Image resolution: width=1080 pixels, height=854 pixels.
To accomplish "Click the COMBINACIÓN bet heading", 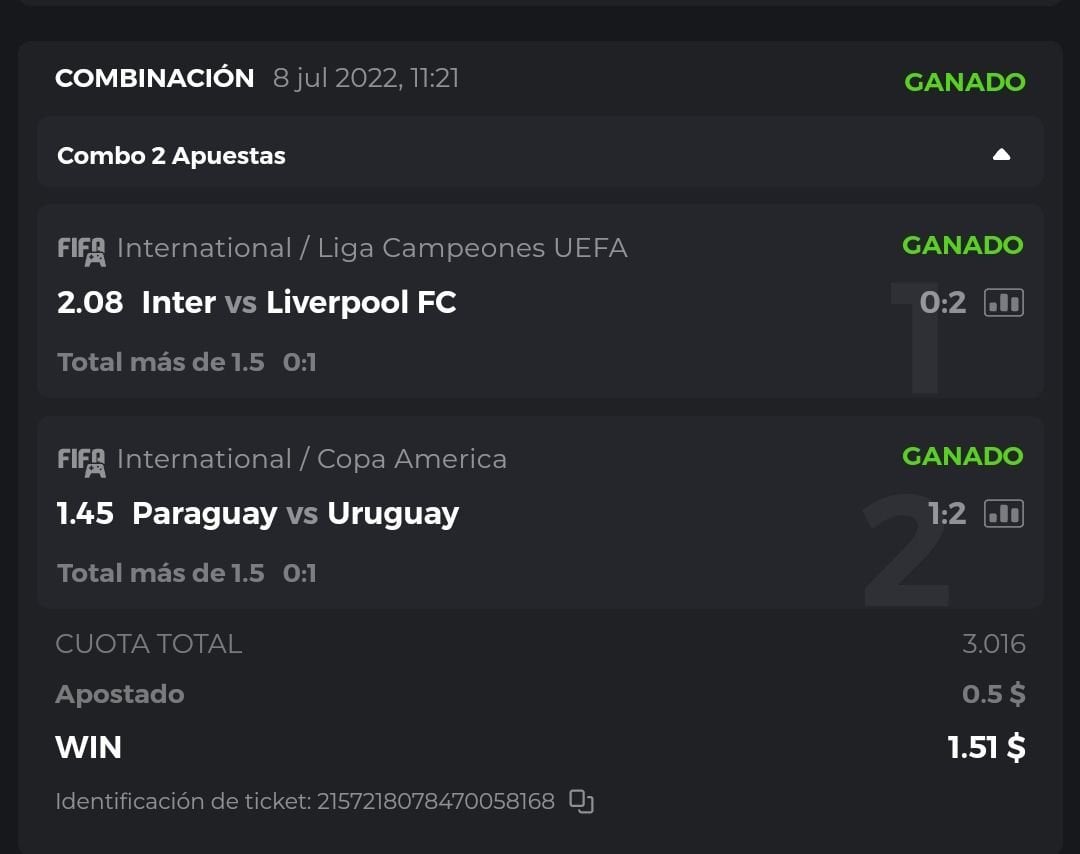I will point(154,79).
